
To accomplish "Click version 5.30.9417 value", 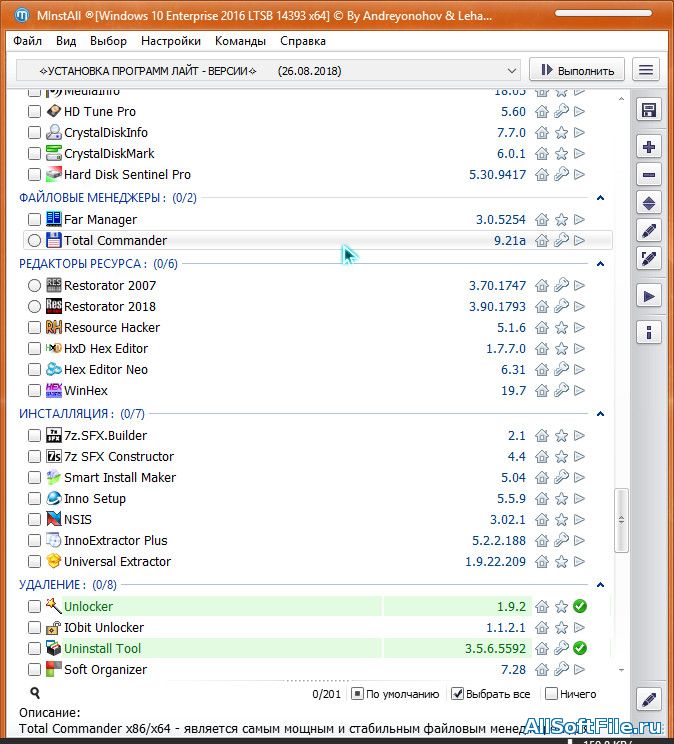I will 497,175.
